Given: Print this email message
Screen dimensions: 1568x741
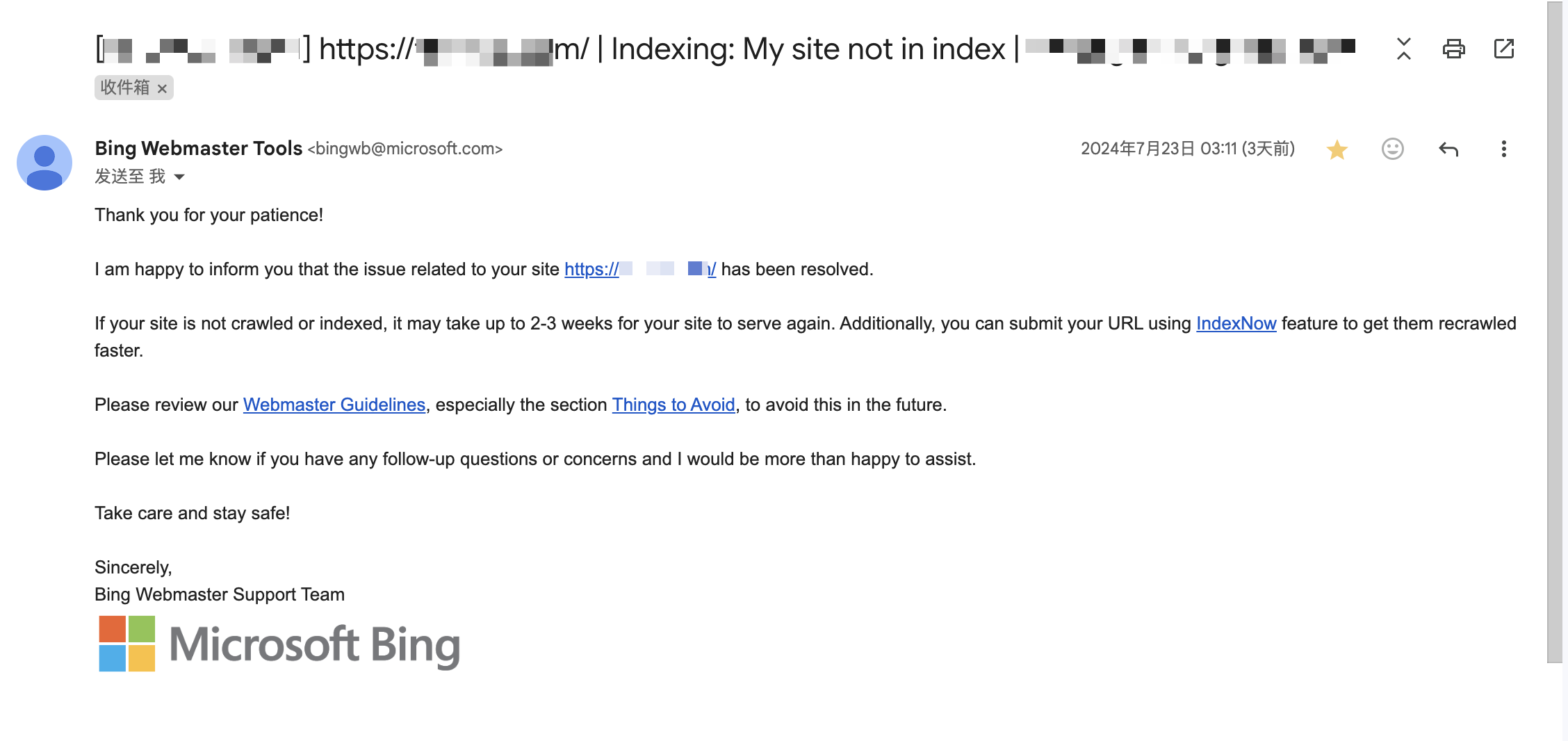Looking at the screenshot, I should [1453, 49].
